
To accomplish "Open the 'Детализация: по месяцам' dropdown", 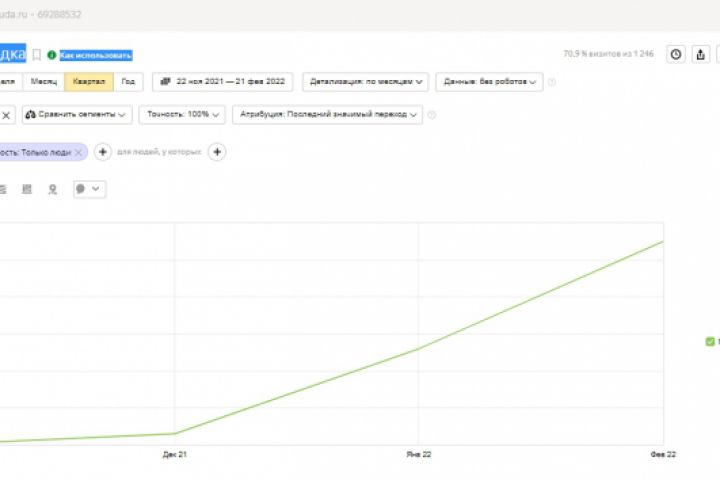I will pos(367,82).
